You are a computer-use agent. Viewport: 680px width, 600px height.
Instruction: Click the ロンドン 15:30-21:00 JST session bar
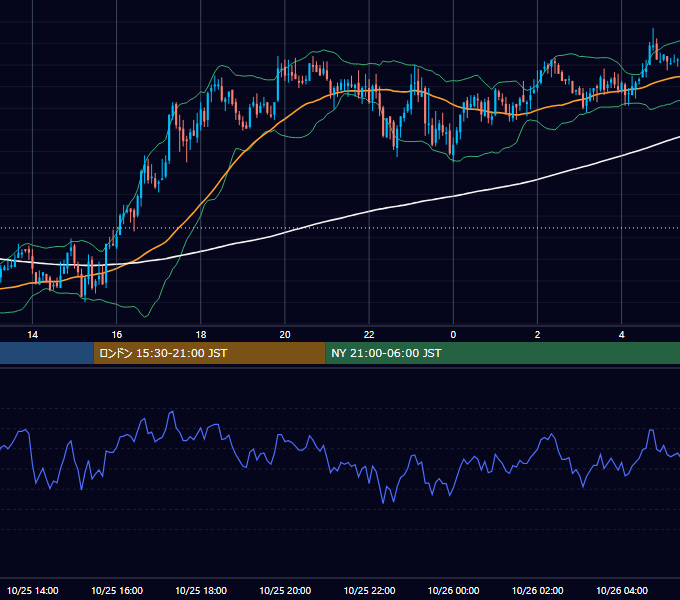(209, 353)
